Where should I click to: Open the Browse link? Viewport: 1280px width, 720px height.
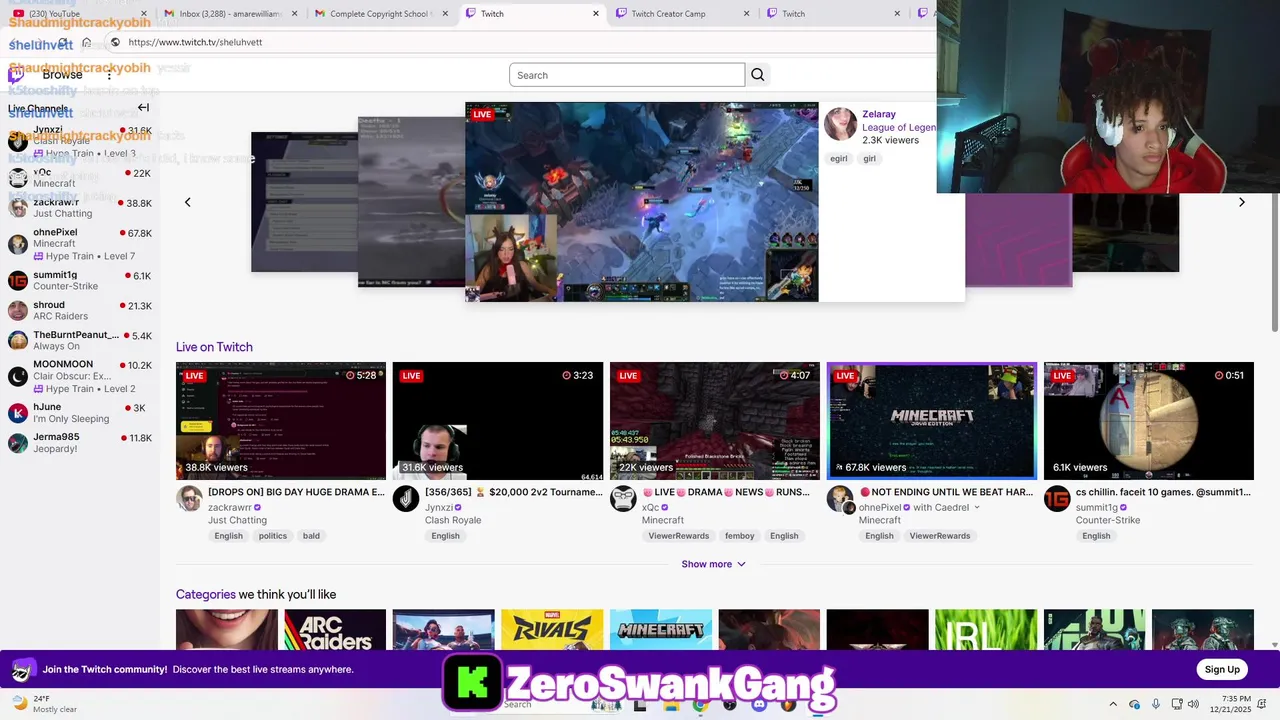(62, 75)
